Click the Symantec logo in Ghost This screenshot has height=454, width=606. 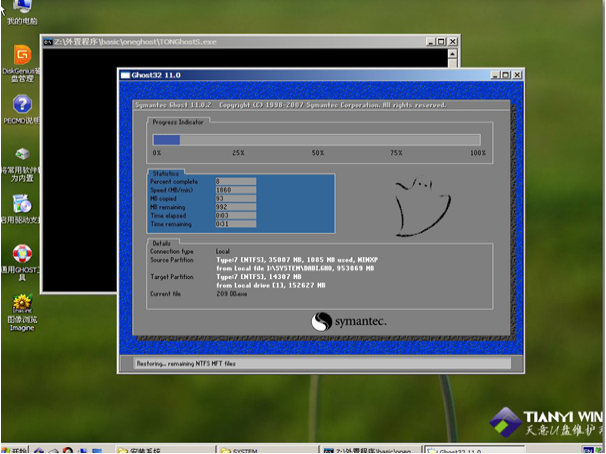(x=347, y=321)
